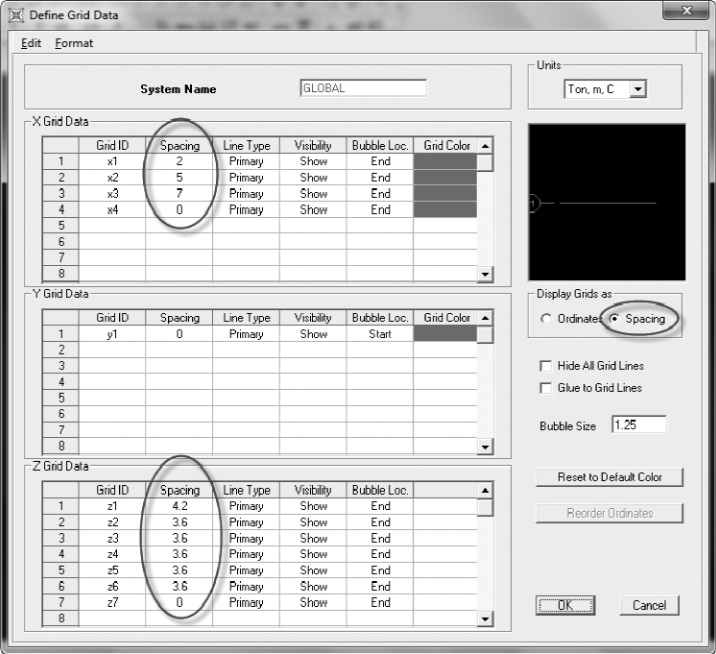The width and height of the screenshot is (716, 654).
Task: Select the Ordinates radio button
Action: click(546, 318)
